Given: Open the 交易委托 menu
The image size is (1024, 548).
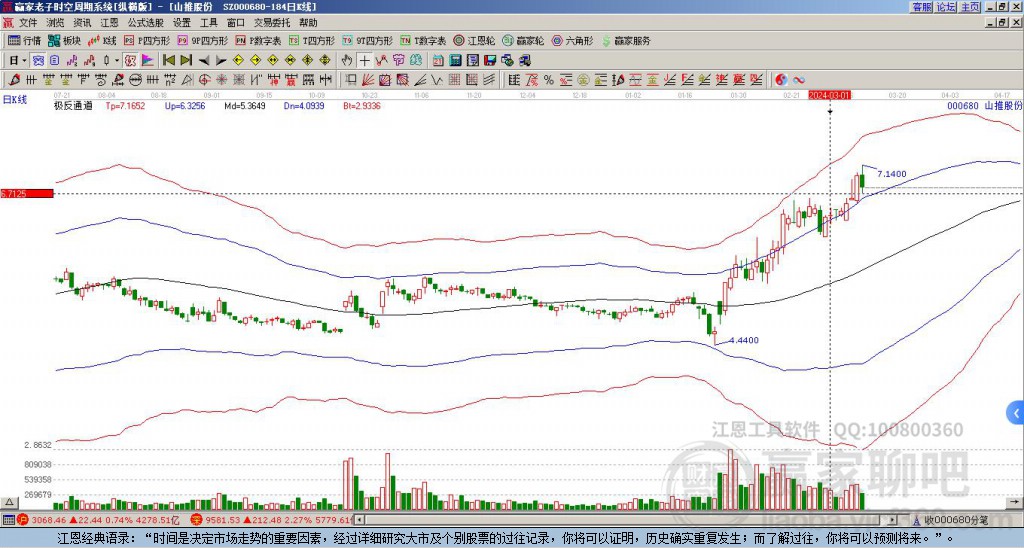Looking at the screenshot, I should click(x=272, y=23).
